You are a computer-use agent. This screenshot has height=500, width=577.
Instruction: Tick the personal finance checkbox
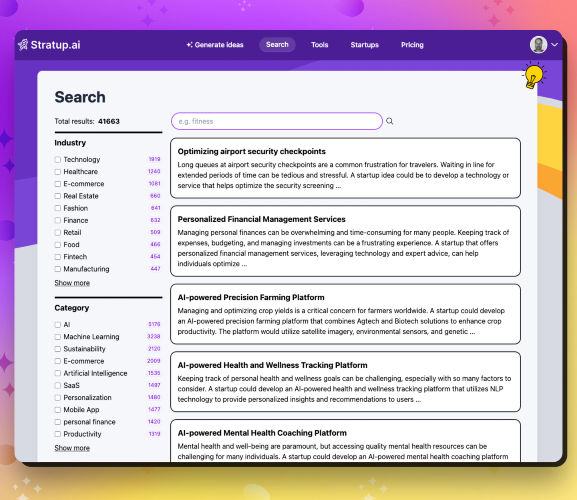[x=58, y=422]
